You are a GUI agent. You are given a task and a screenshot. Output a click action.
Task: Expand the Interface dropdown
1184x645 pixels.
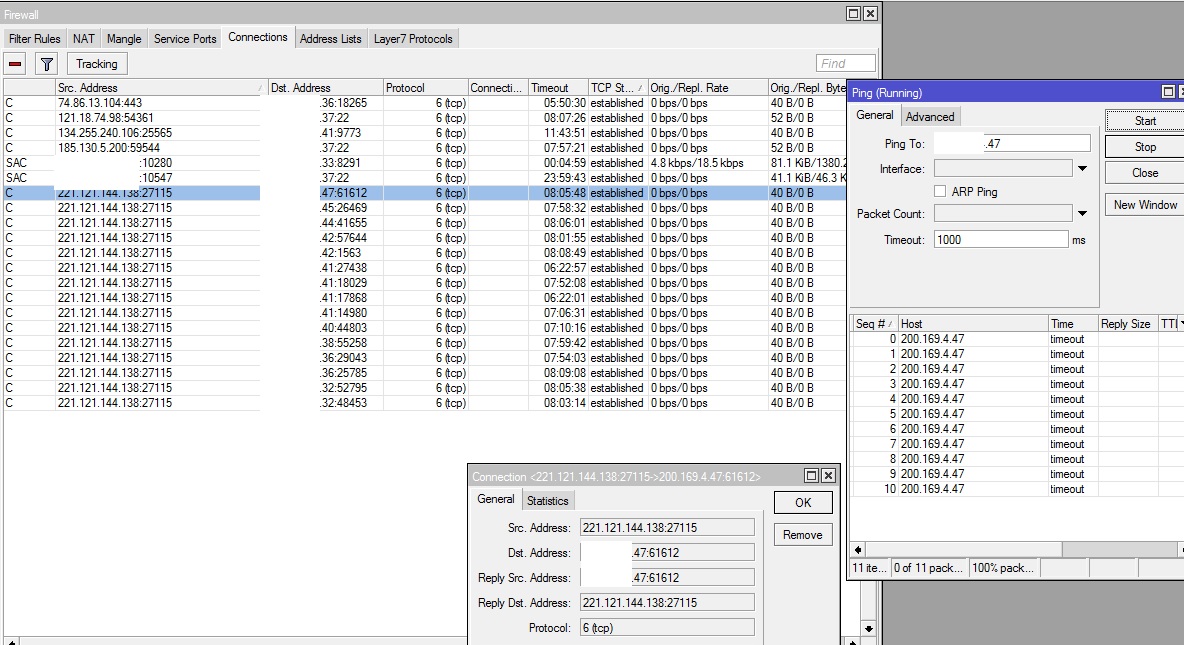point(1082,169)
